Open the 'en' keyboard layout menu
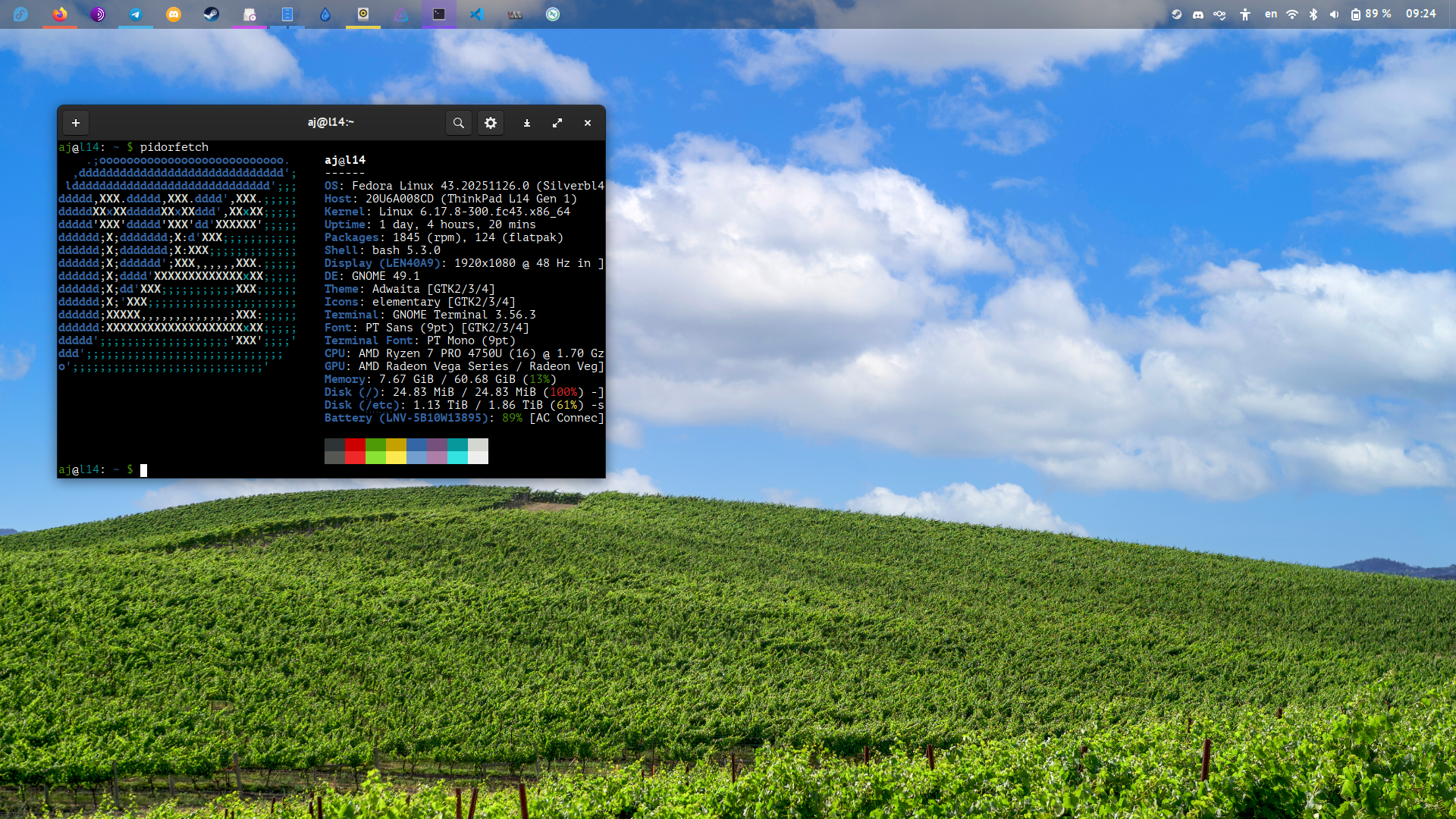1456x819 pixels. pos(1271,14)
